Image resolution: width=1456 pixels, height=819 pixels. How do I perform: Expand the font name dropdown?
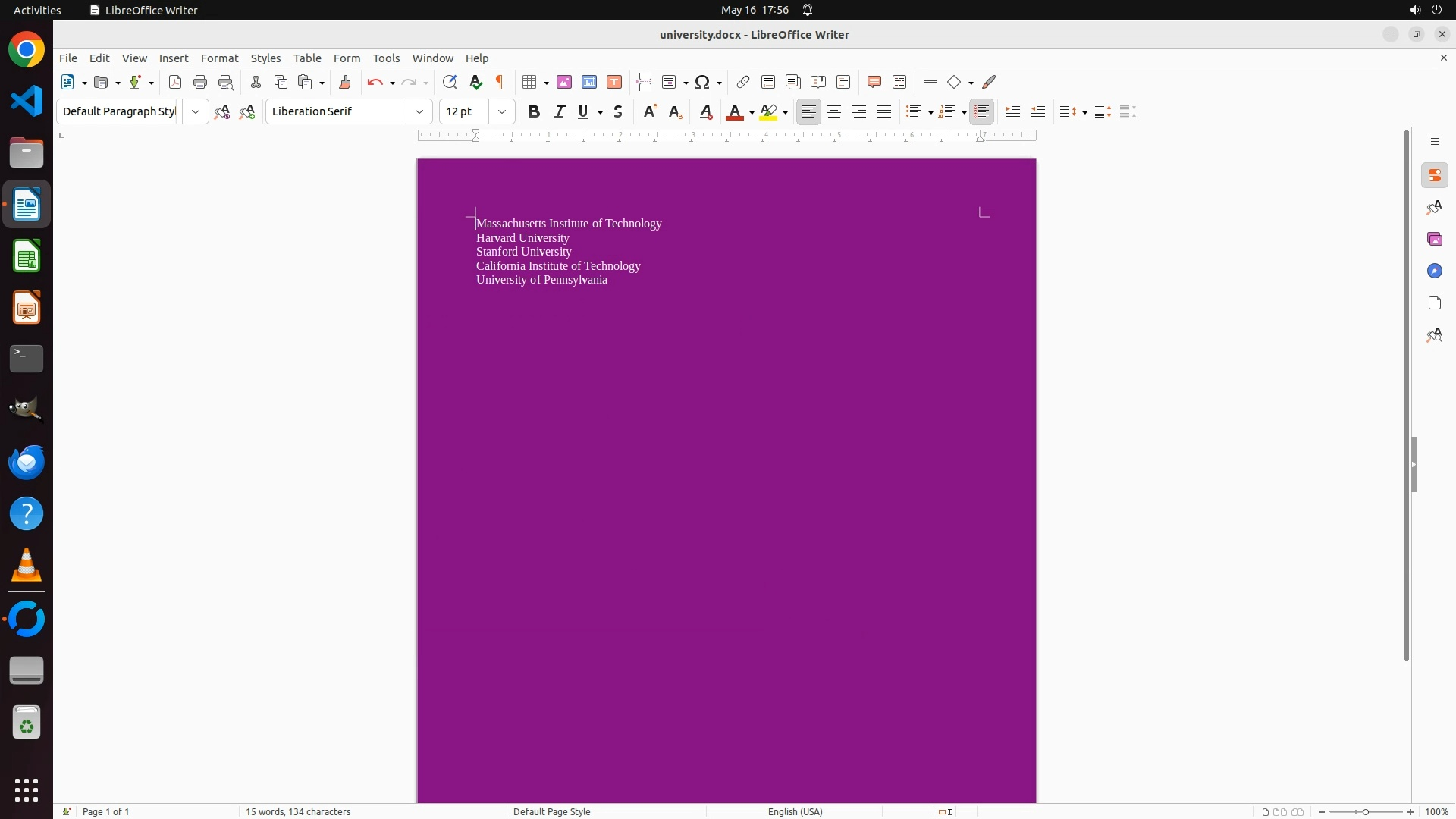[x=419, y=112]
